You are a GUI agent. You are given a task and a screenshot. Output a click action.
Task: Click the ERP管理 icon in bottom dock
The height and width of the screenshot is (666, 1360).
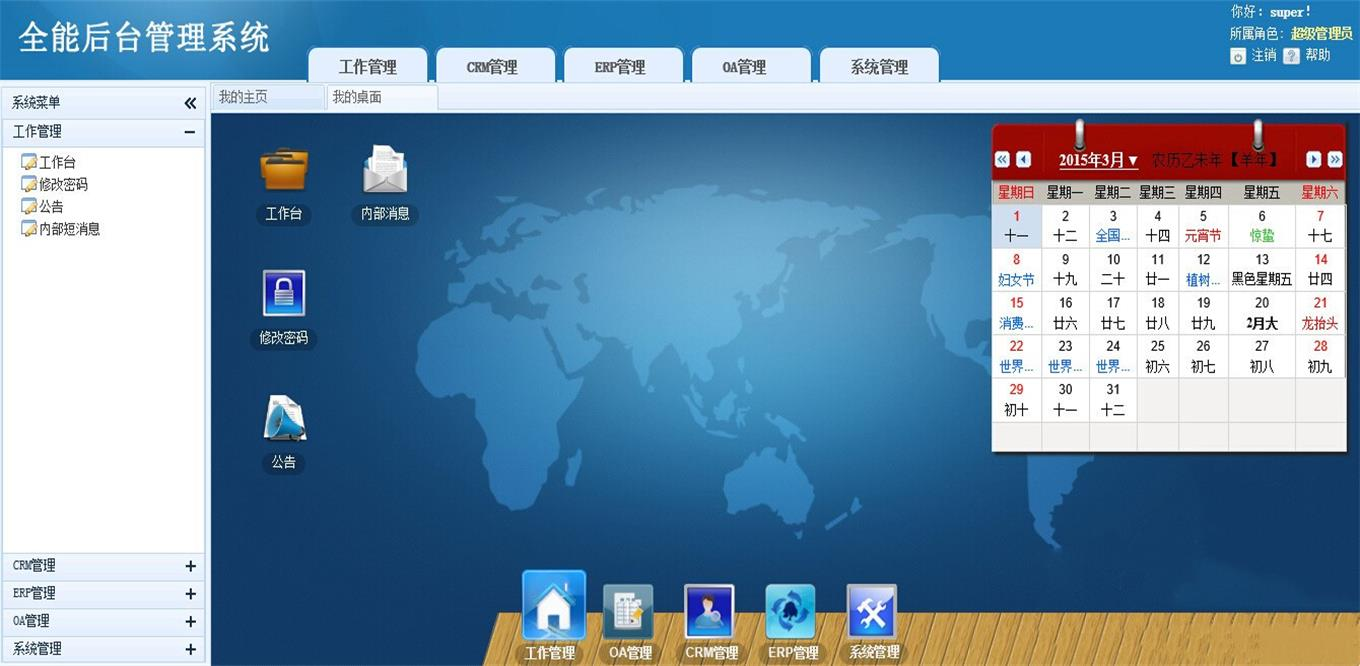pyautogui.click(x=791, y=611)
